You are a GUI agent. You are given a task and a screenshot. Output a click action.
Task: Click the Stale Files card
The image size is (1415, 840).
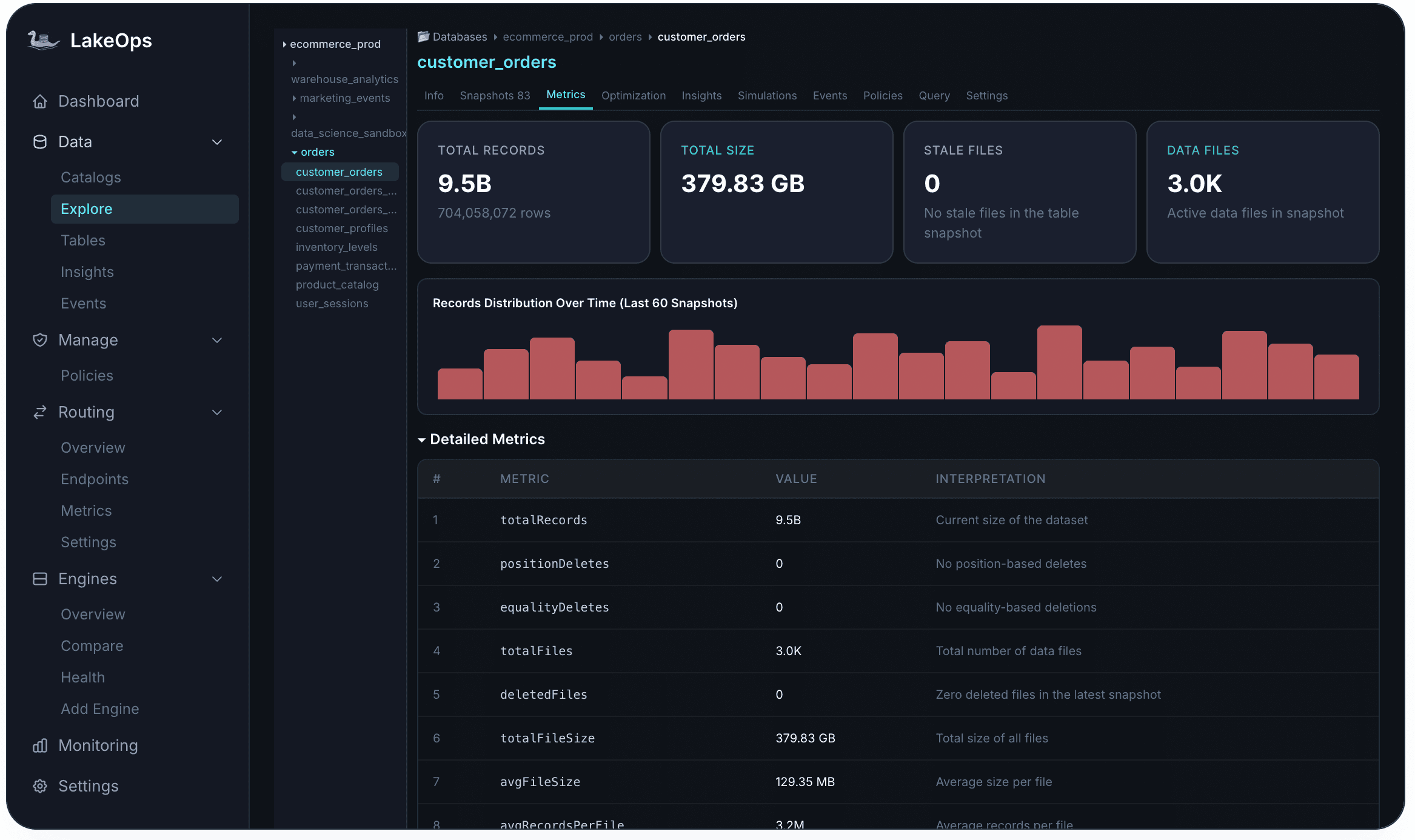click(x=1020, y=192)
